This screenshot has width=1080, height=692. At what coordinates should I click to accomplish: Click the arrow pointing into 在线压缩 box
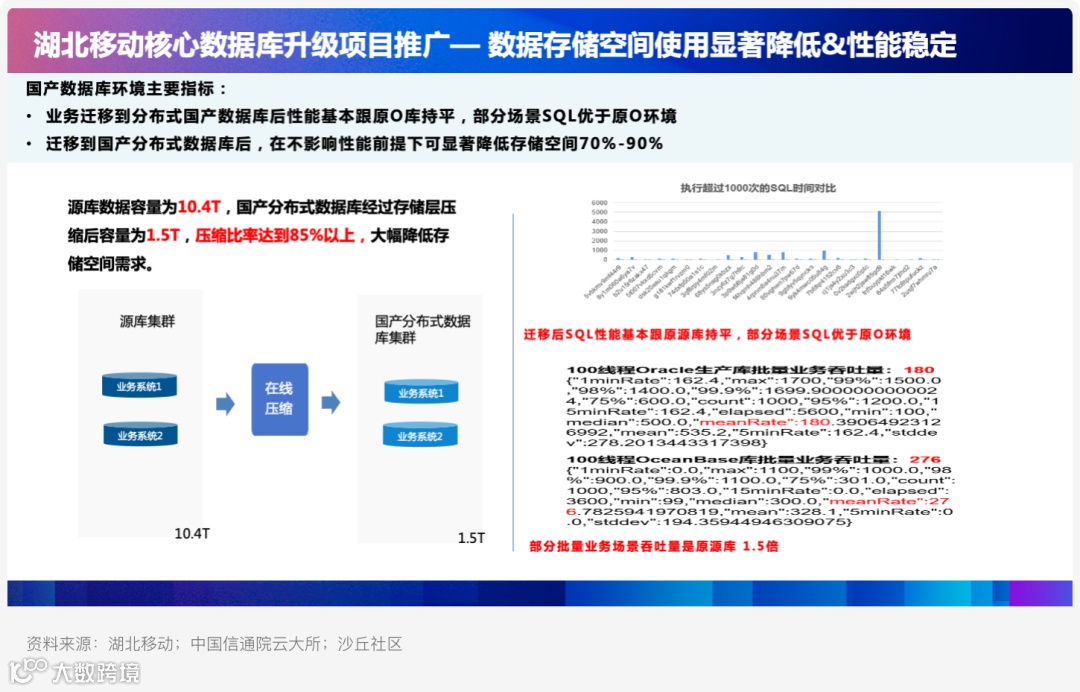225,403
